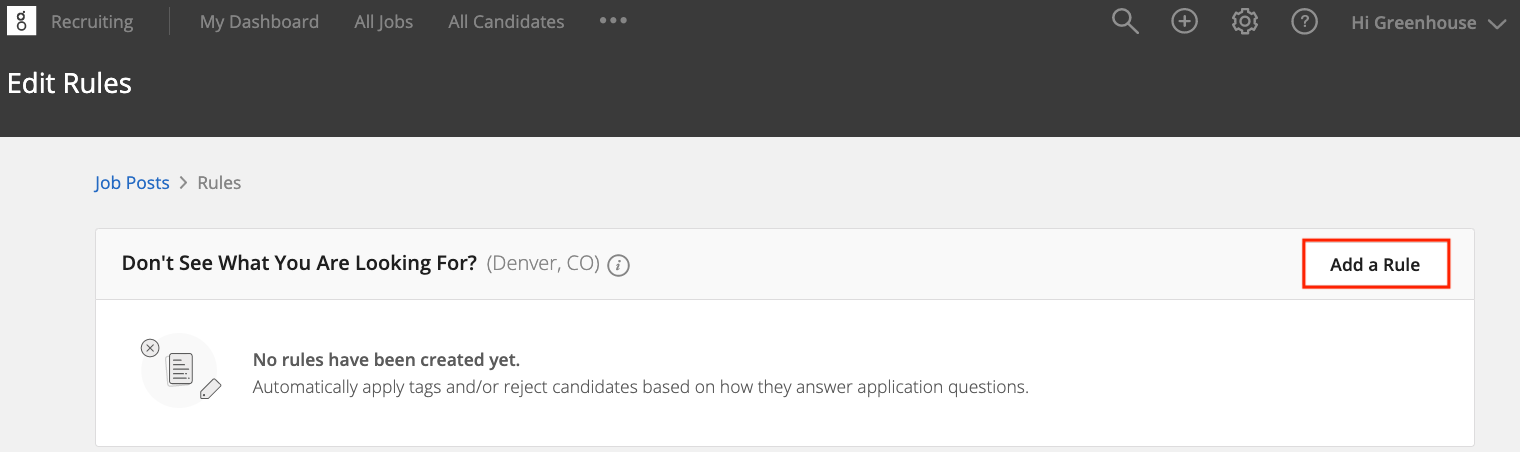The height and width of the screenshot is (452, 1520).
Task: Open the Hi Greenhouse user dropdown
Action: pyautogui.click(x=1428, y=22)
